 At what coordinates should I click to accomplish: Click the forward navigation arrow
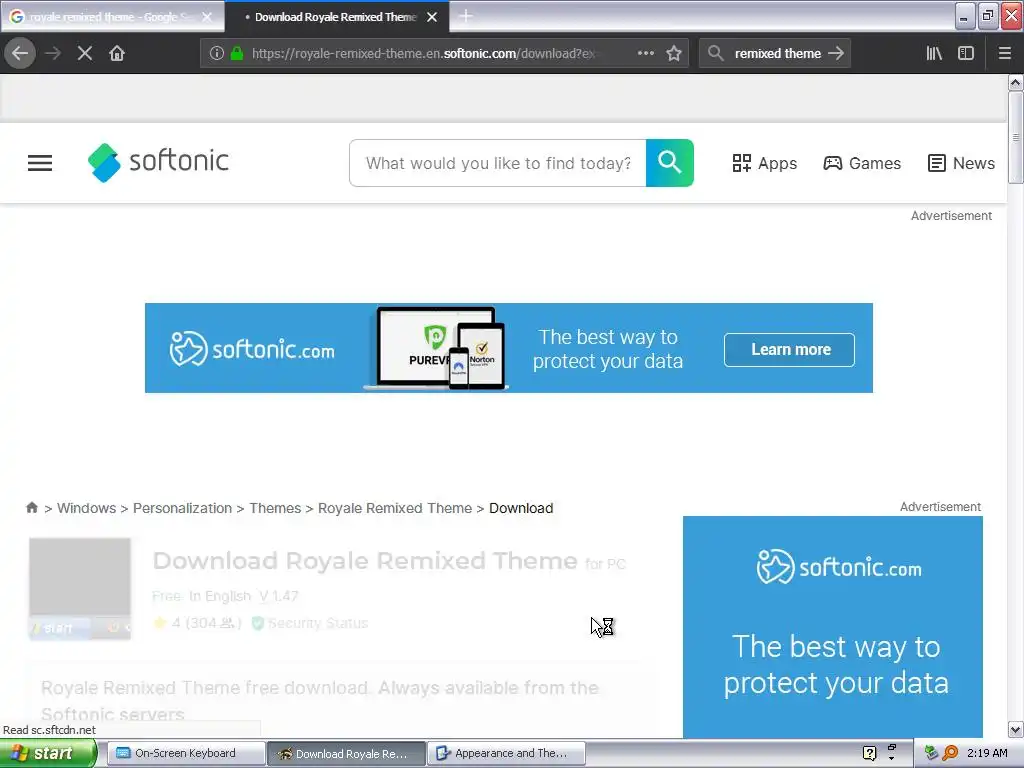coord(53,53)
